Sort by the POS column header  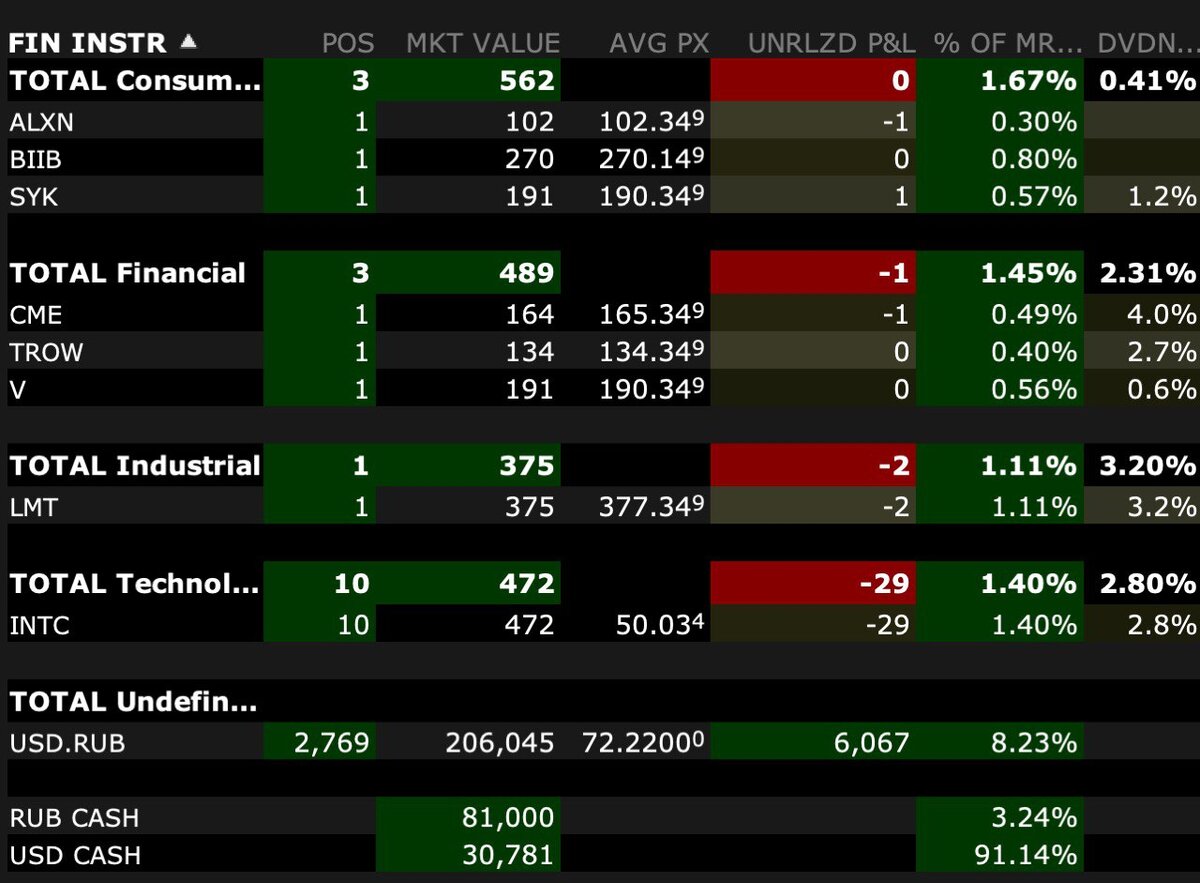[x=348, y=43]
